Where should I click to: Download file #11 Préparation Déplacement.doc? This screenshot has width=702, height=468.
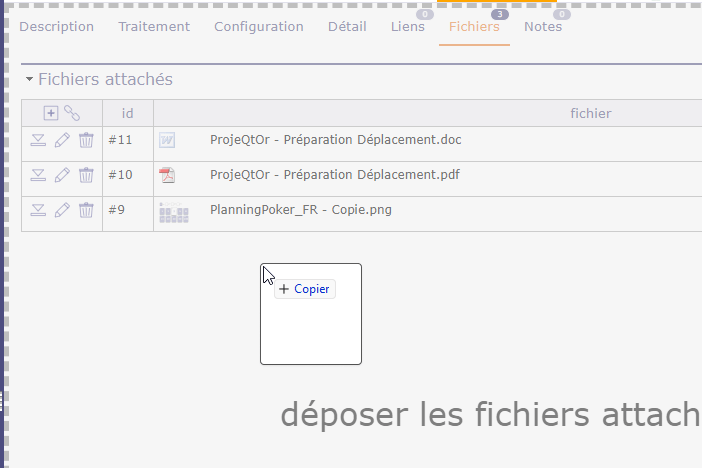coord(38,140)
